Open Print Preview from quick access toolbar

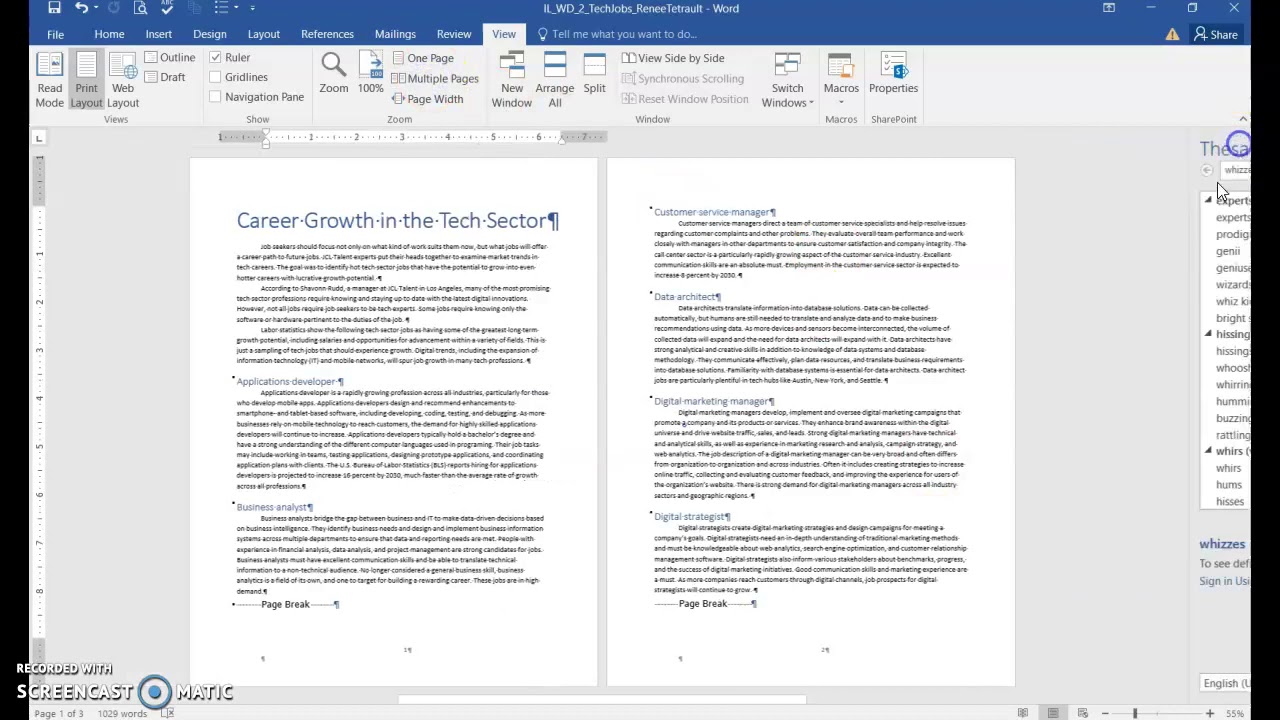[x=141, y=8]
